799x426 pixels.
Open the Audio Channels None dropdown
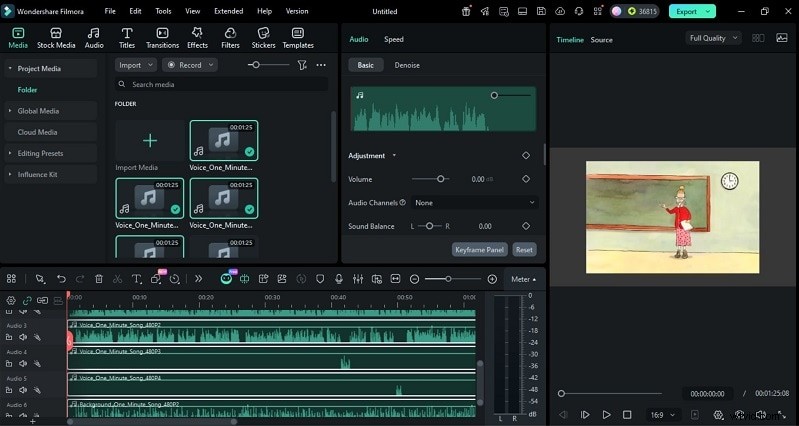[x=474, y=202]
